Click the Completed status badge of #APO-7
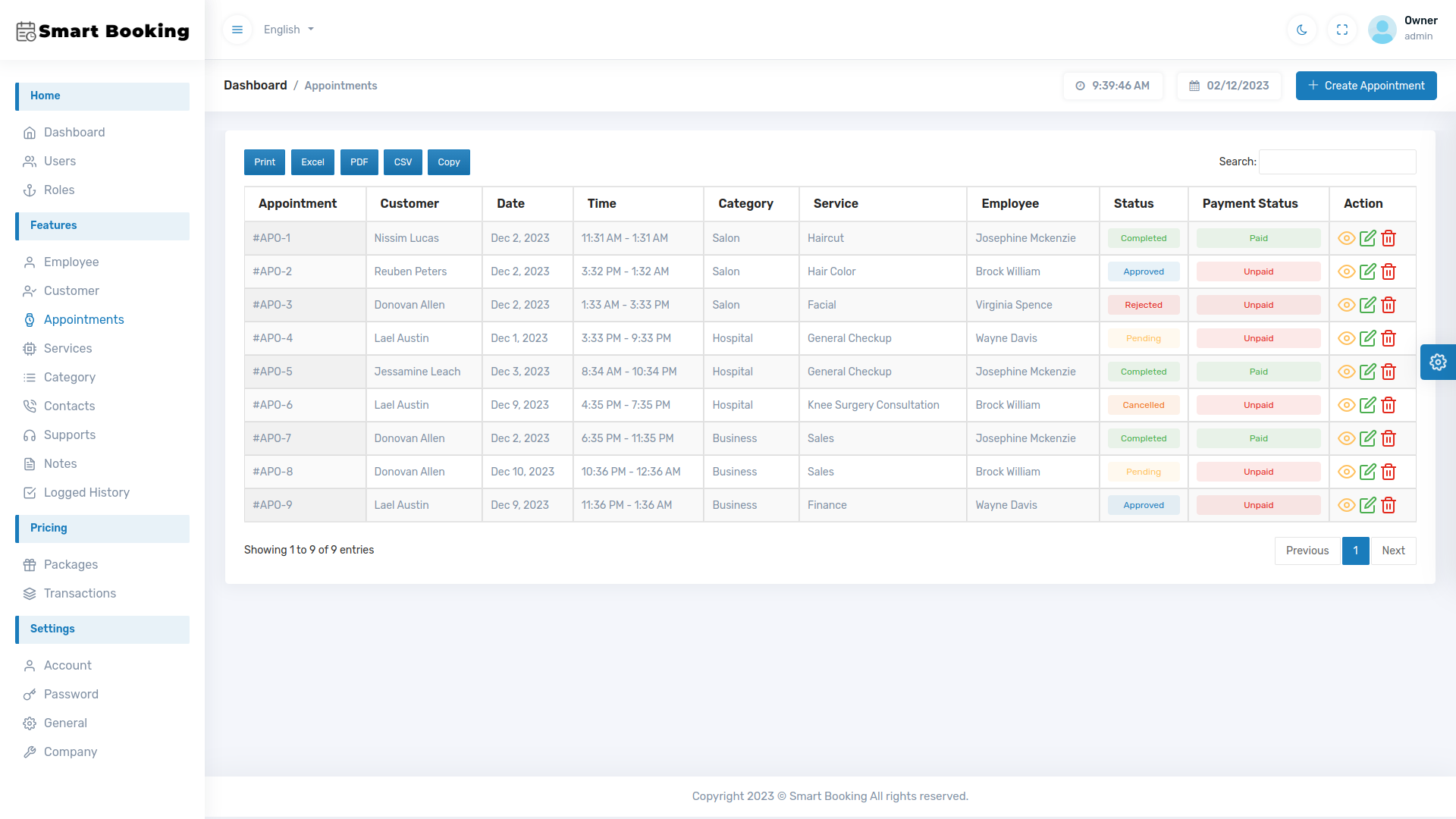The height and width of the screenshot is (819, 1456). [x=1143, y=438]
